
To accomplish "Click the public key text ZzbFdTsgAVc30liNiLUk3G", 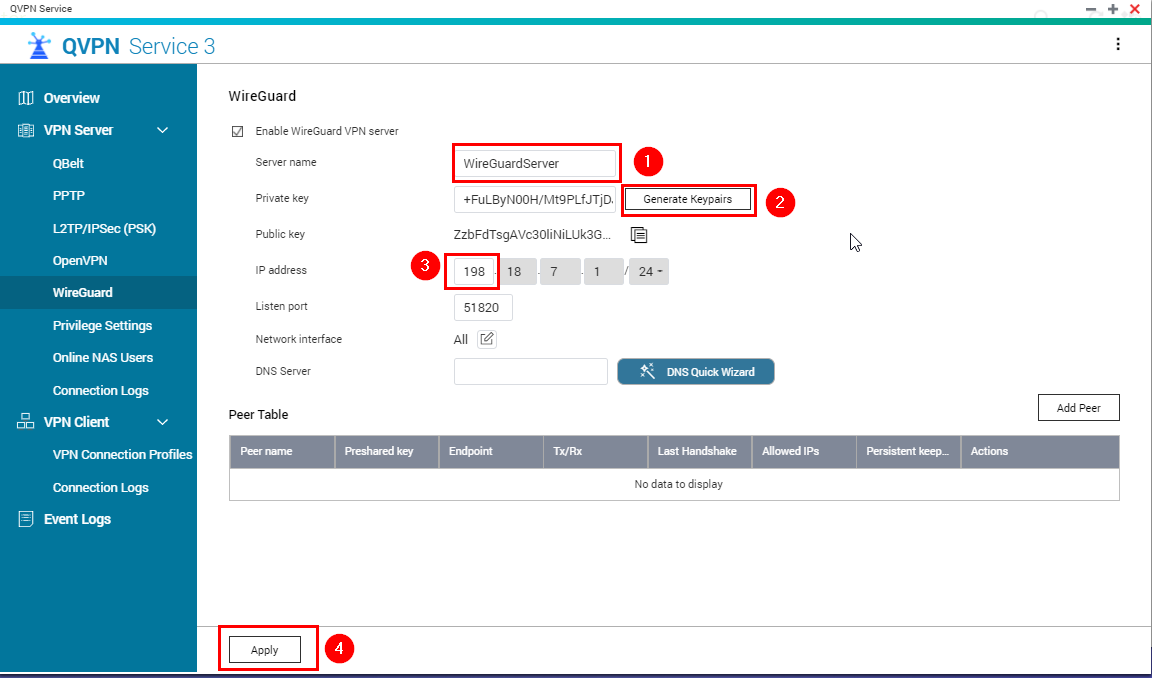I will 532,234.
